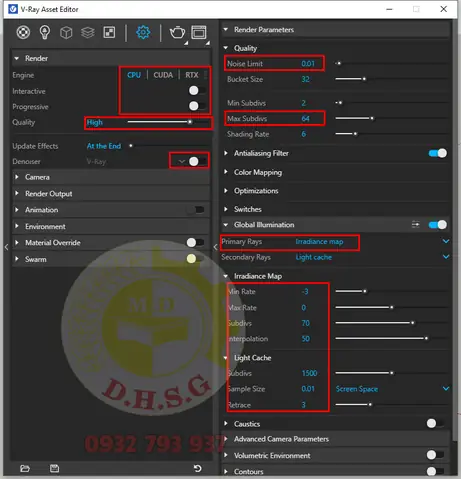Select the RTX engine option
Screen dimensions: 461x479
click(x=192, y=75)
